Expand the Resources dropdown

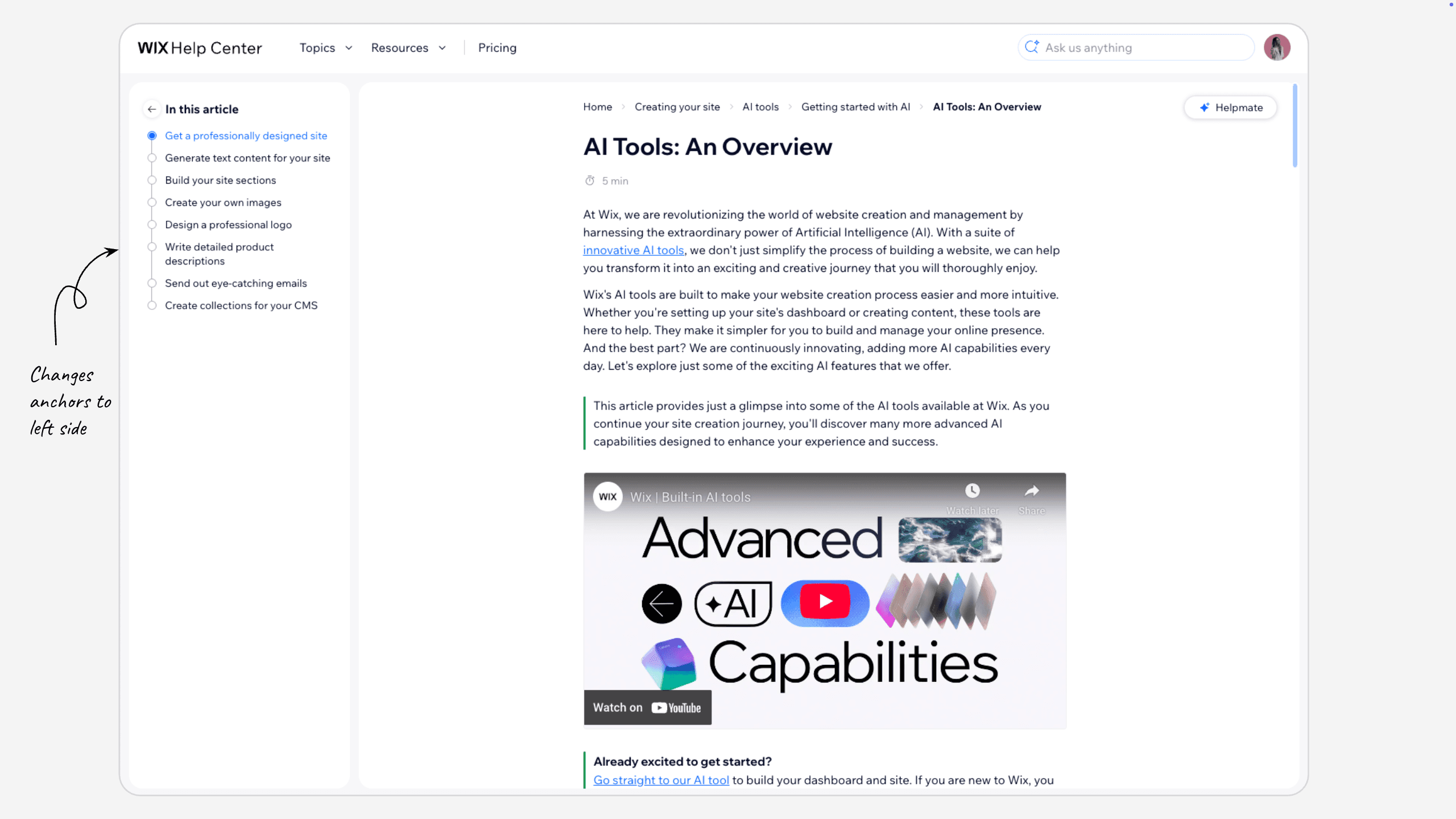408,48
